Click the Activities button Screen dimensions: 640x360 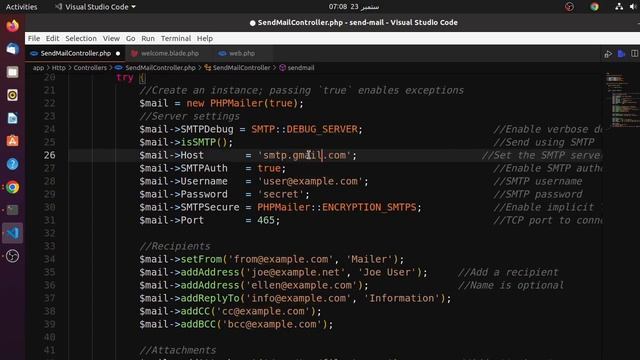pyautogui.click(x=21, y=7)
